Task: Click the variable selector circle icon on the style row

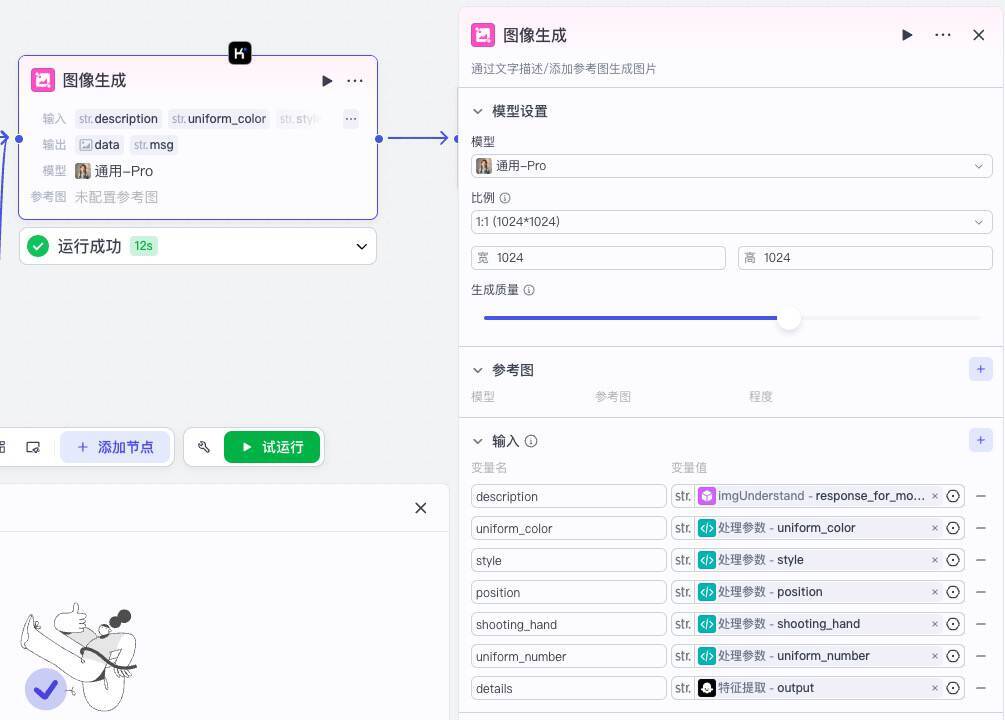Action: point(953,560)
